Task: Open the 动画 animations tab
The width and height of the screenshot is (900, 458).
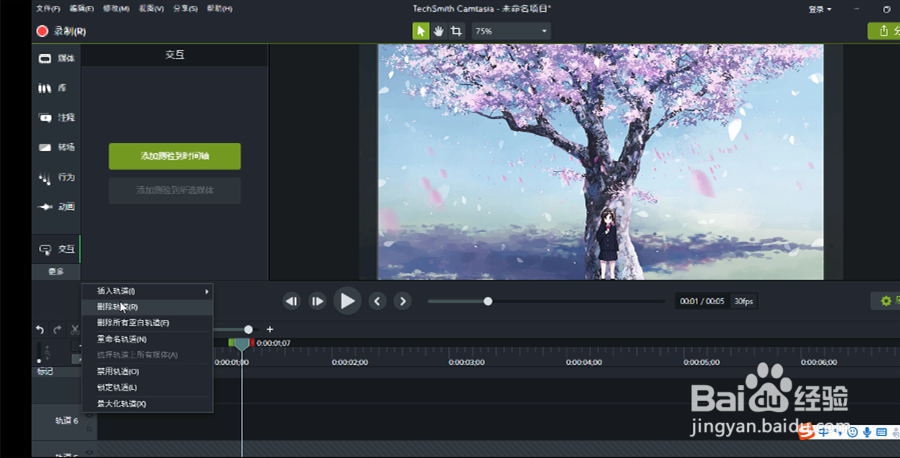Action: [57, 207]
